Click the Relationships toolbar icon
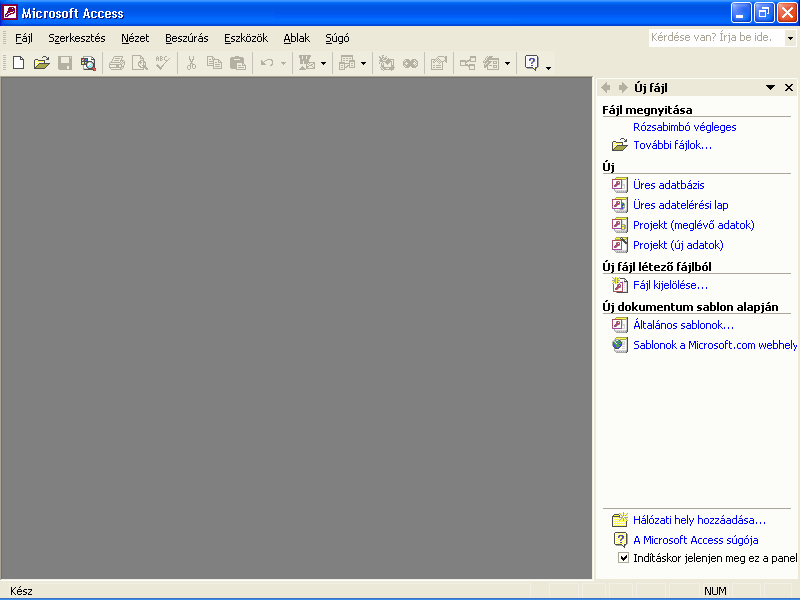Image resolution: width=800 pixels, height=600 pixels. pyautogui.click(x=468, y=63)
